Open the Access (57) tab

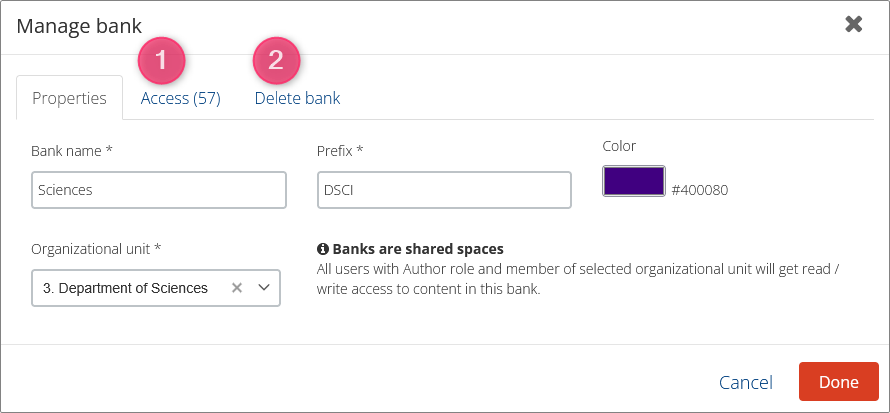click(180, 99)
